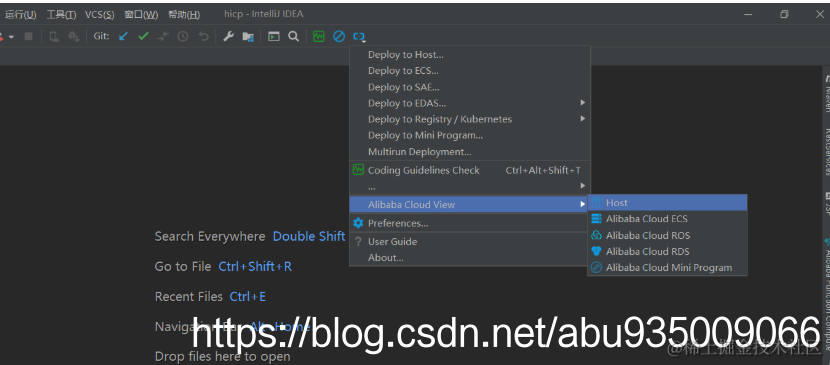
Task: Select Alibaba Cloud ECS text entry
Action: click(x=646, y=218)
